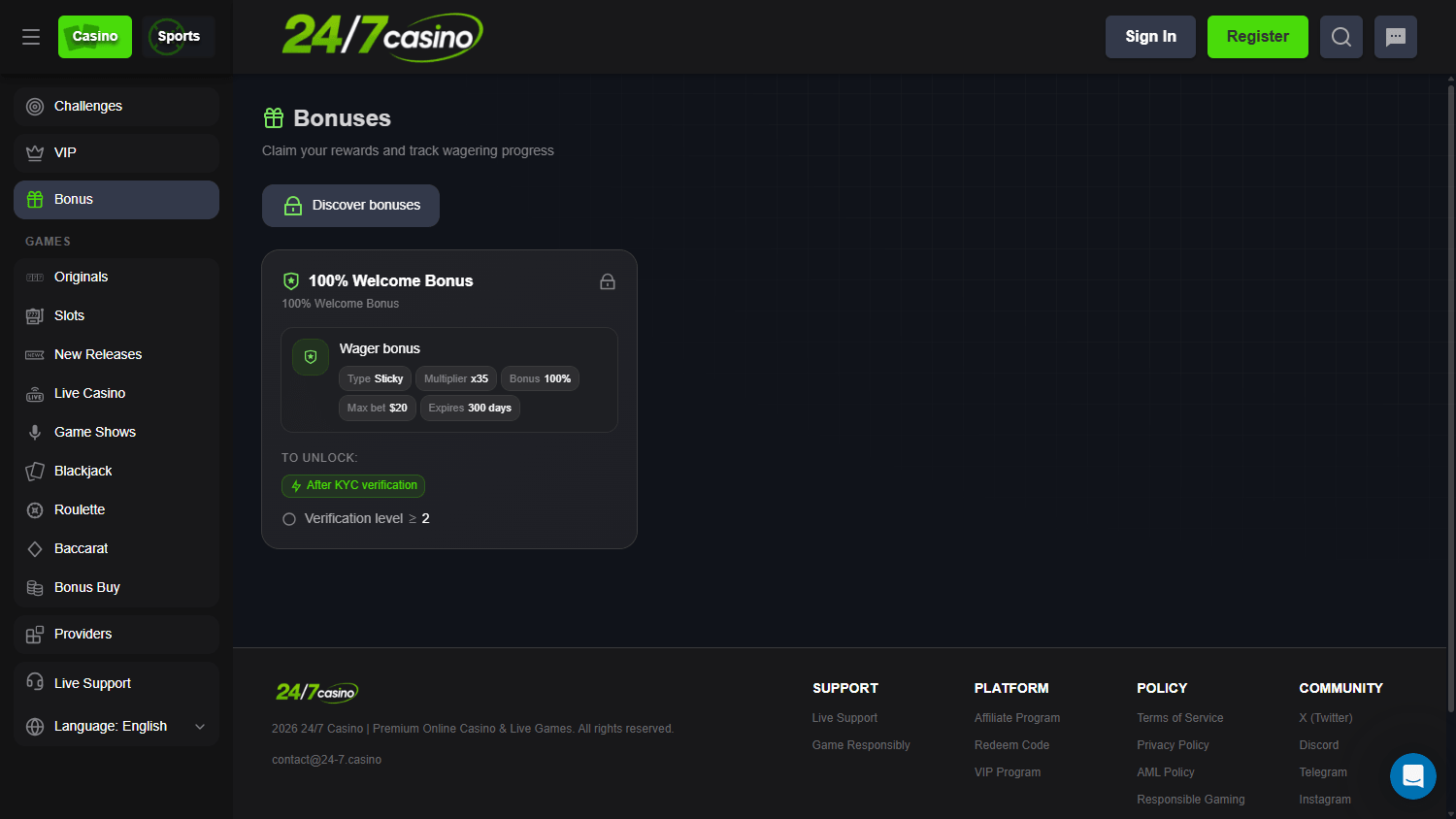Screen dimensions: 1456x819
Task: Click the Discover bonuses button
Action: [350, 206]
